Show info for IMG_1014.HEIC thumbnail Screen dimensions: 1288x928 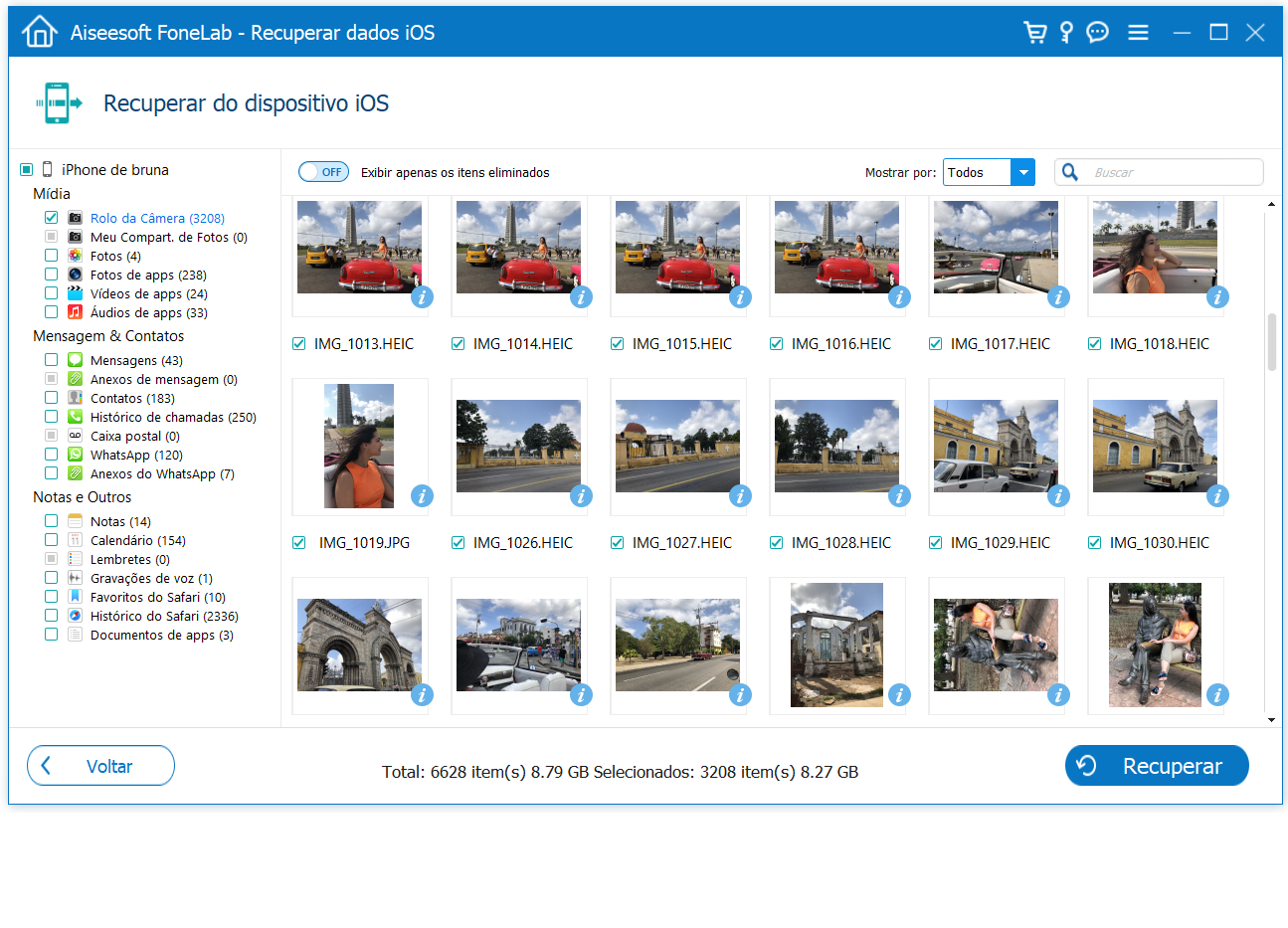tap(581, 296)
